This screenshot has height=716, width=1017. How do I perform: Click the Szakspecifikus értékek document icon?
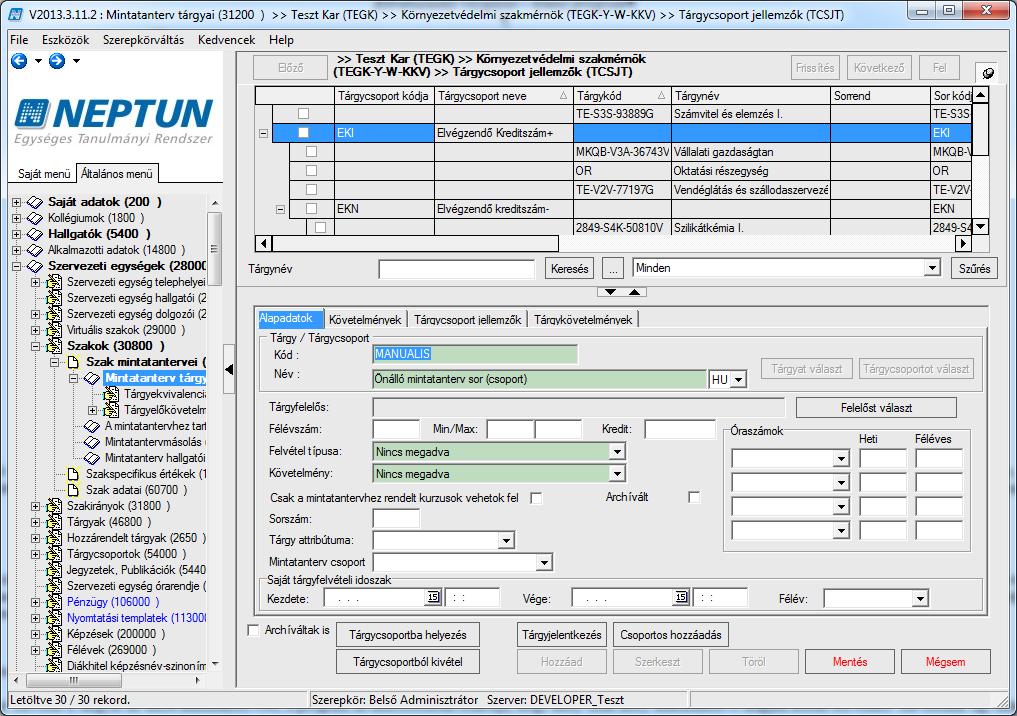tap(73, 474)
